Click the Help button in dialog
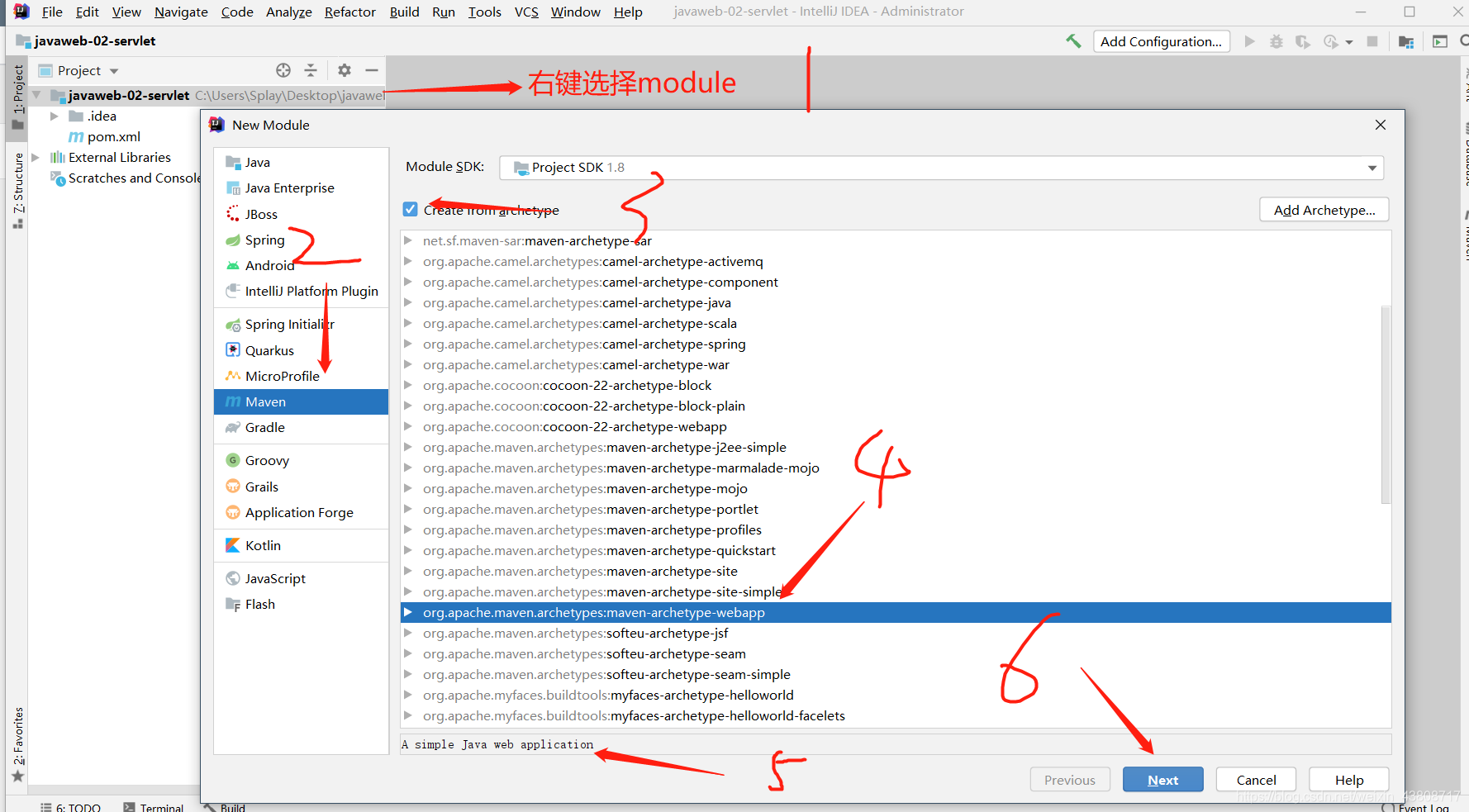Screen dimensions: 1469x812 click(1349, 780)
